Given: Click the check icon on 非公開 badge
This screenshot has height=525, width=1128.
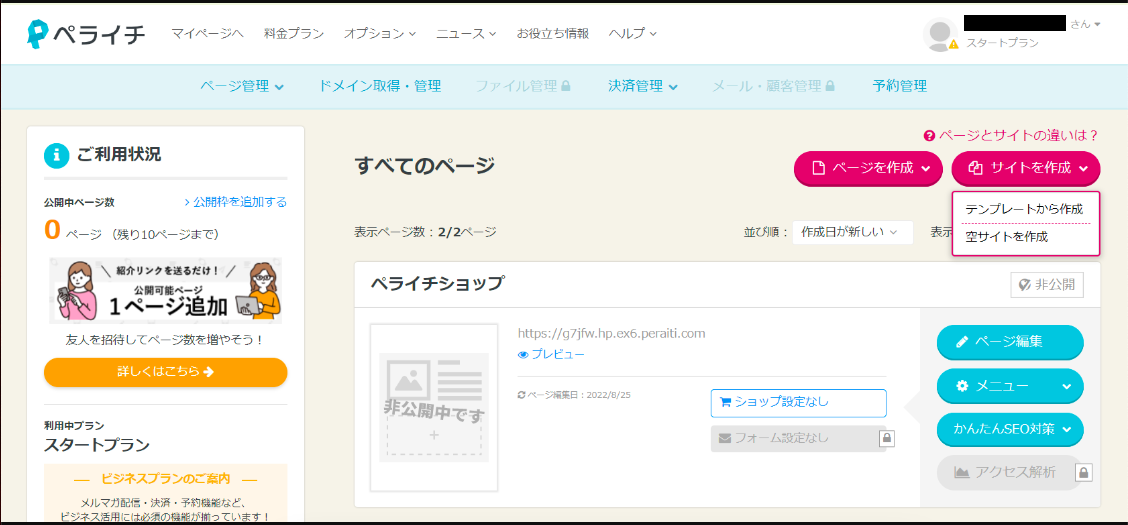Looking at the screenshot, I should click(x=1023, y=285).
